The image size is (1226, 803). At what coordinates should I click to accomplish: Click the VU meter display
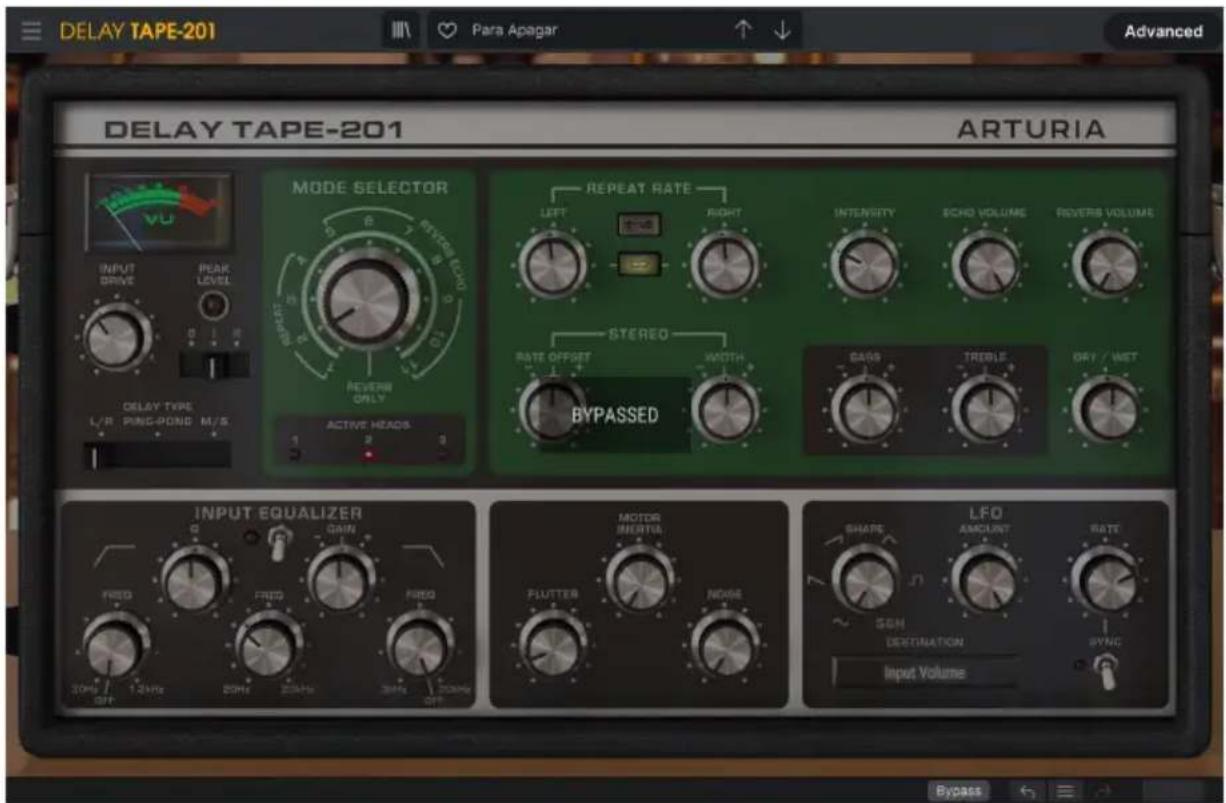pos(160,211)
